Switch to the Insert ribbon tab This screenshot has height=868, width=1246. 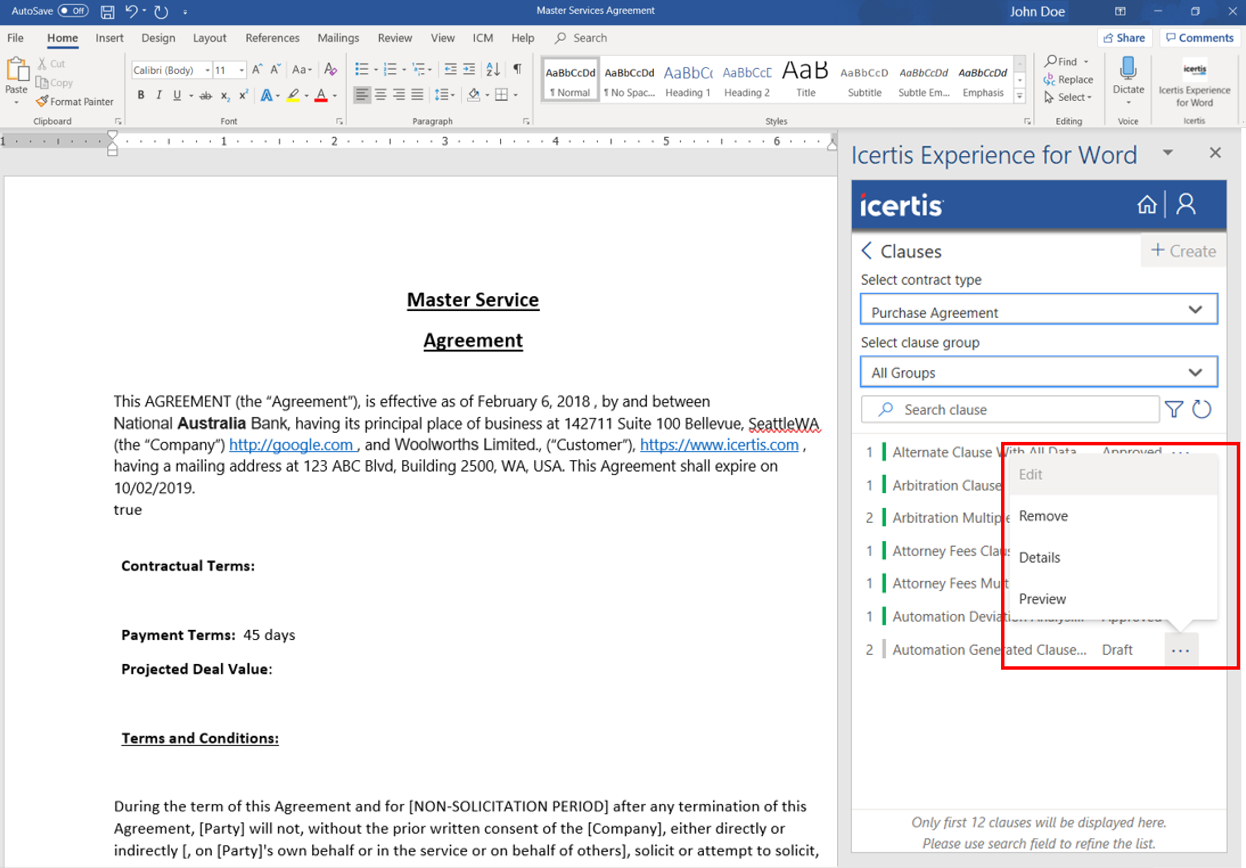pyautogui.click(x=110, y=38)
